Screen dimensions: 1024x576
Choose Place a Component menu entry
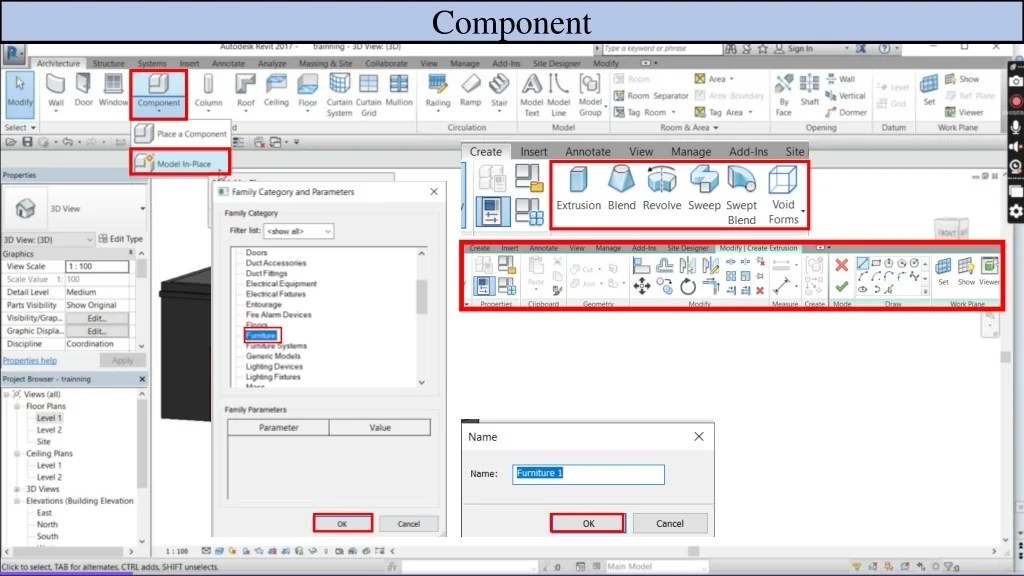click(181, 134)
